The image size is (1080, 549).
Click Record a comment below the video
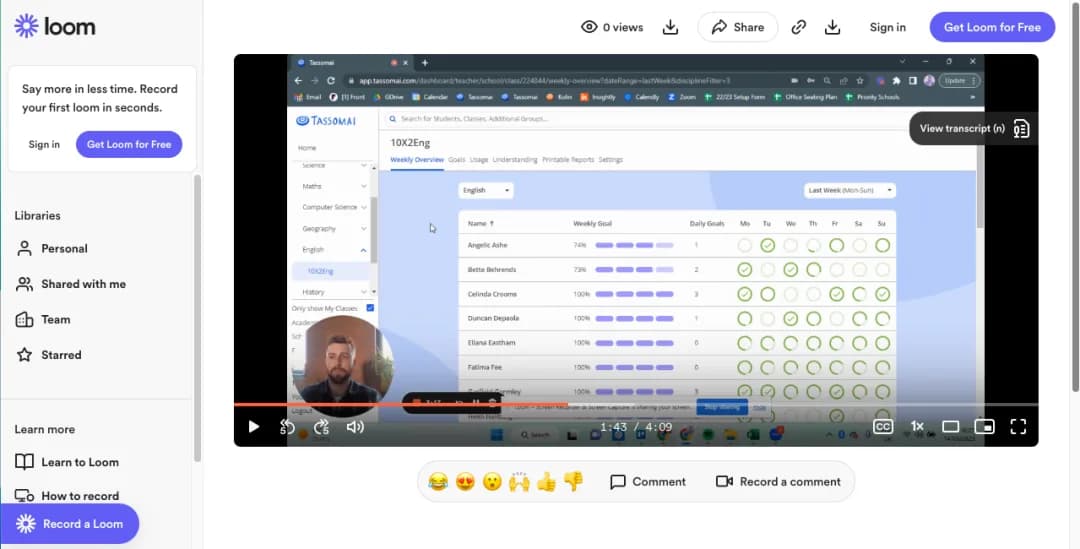[x=778, y=481]
